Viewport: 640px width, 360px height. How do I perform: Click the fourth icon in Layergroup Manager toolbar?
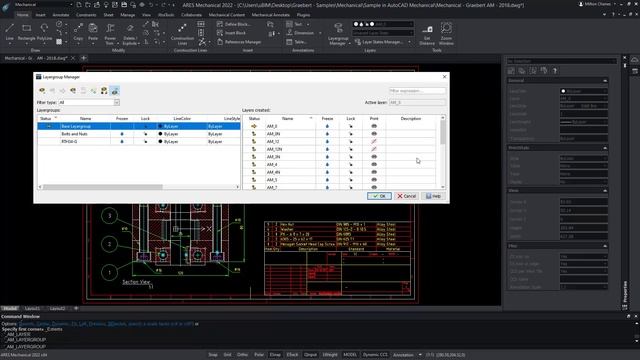(73, 91)
